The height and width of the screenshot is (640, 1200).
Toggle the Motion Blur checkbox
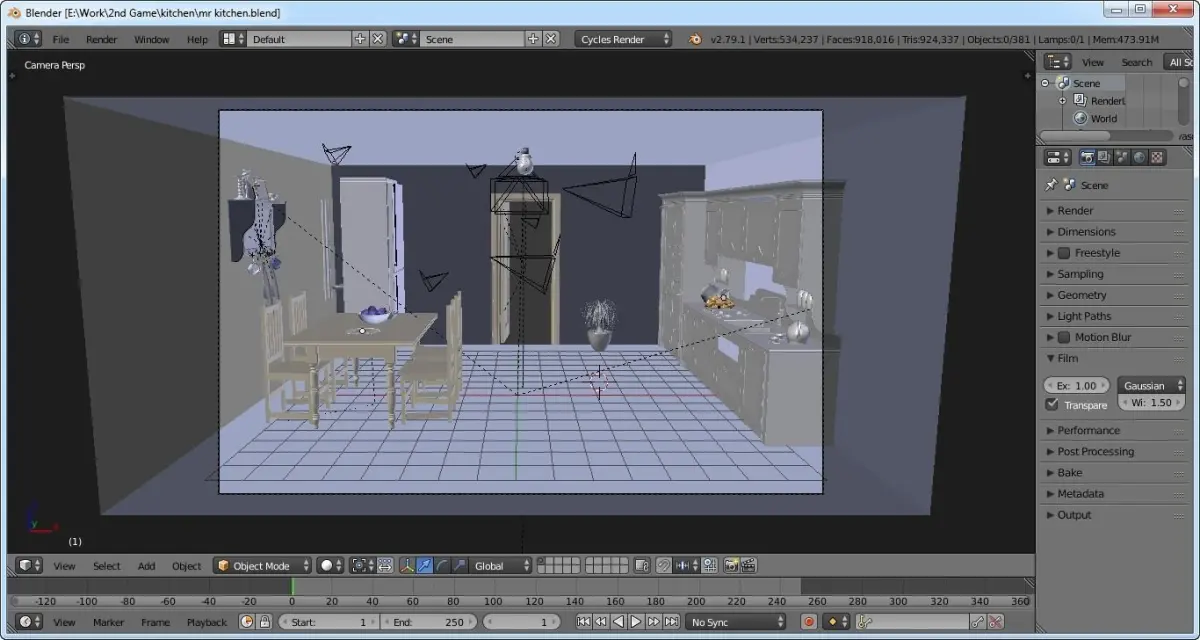pos(1064,337)
